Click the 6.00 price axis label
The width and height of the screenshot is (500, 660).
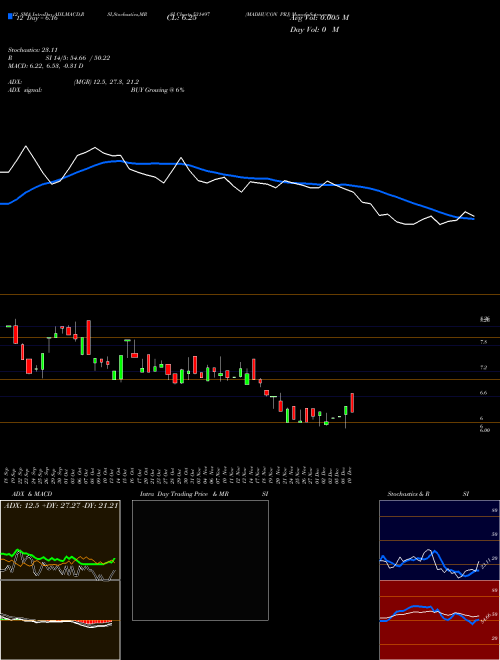[485, 430]
